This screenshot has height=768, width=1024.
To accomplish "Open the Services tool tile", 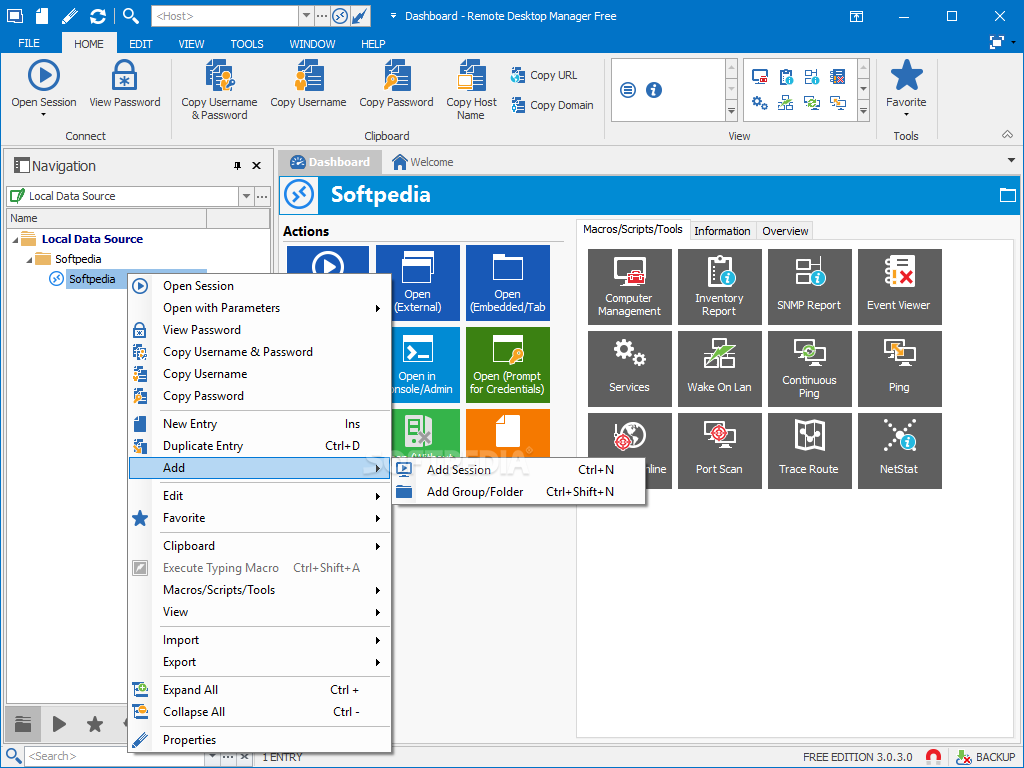I will tap(630, 369).
